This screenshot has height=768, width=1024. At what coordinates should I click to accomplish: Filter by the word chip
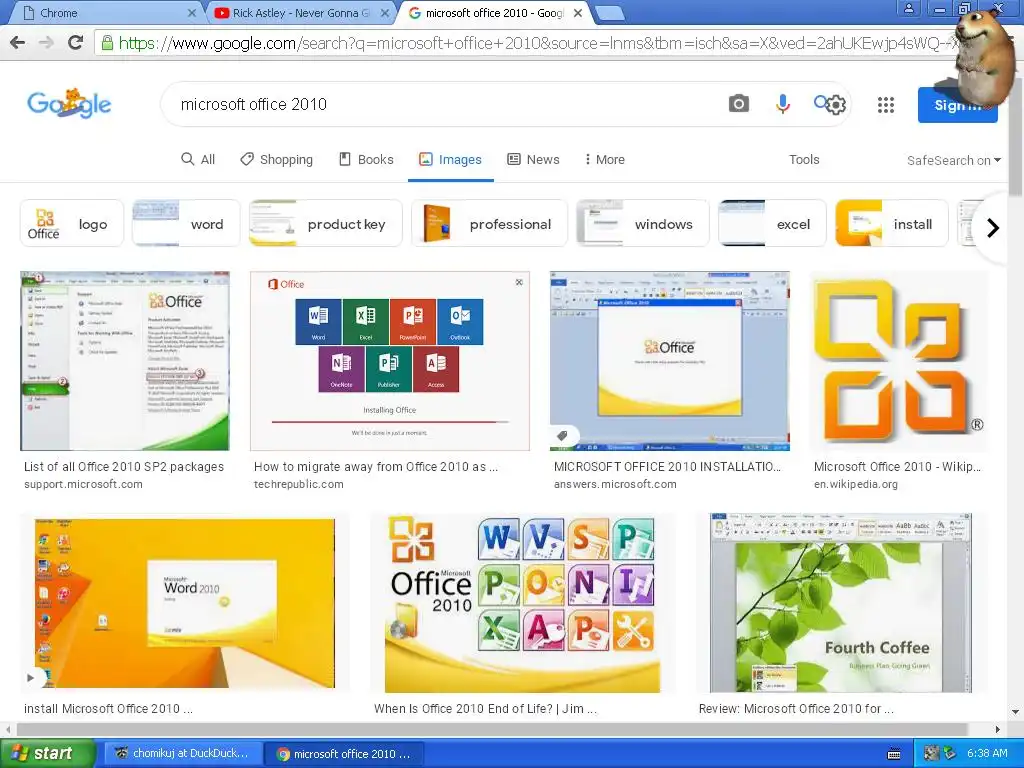[186, 223]
